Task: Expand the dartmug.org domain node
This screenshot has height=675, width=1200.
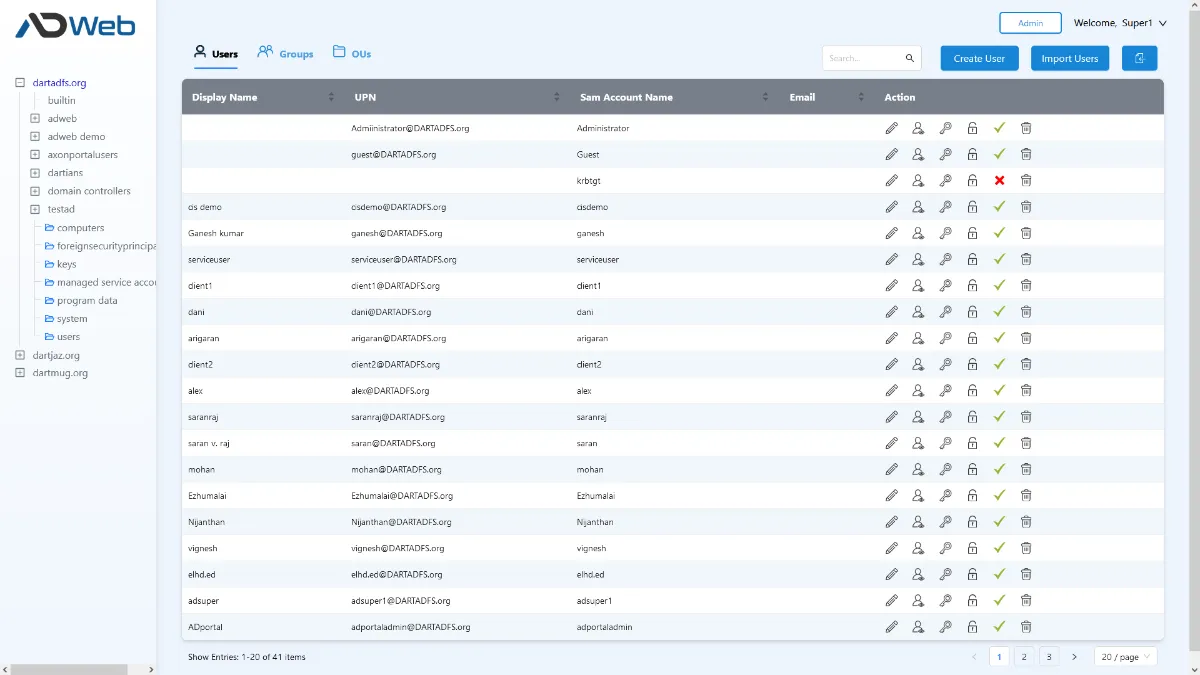Action: (x=20, y=373)
